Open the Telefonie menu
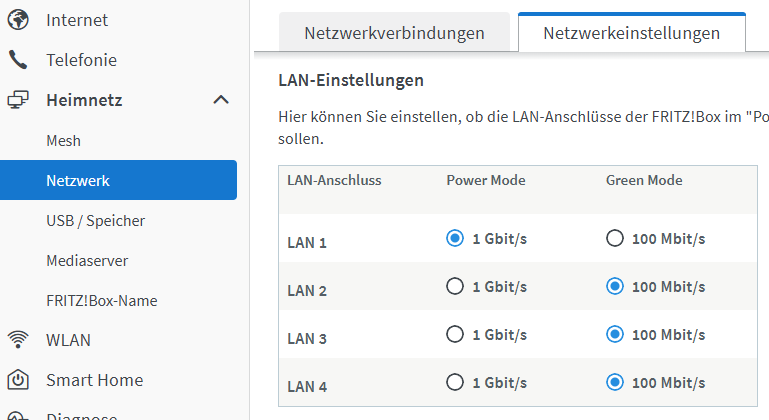This screenshot has width=769, height=420. (81, 60)
